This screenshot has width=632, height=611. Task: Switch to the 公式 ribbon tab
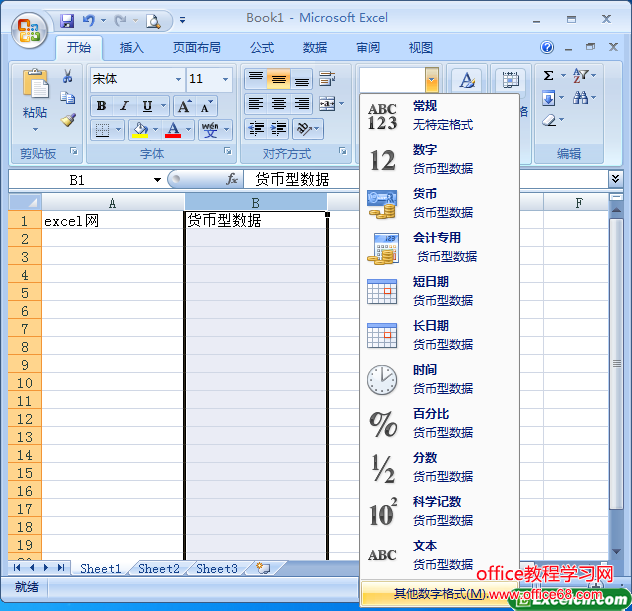tap(262, 48)
